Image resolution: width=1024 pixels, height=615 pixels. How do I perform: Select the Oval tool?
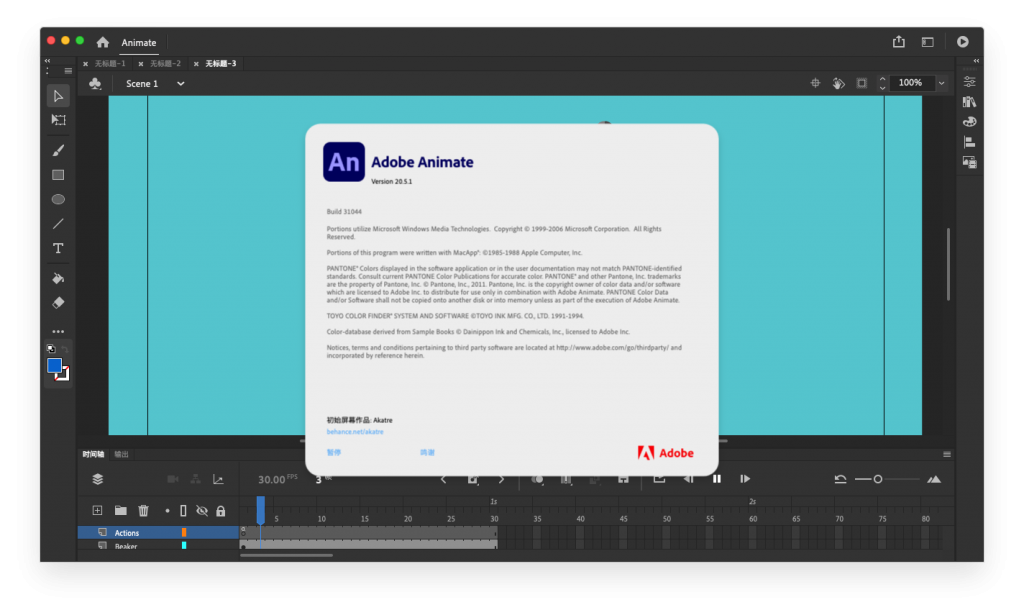58,199
